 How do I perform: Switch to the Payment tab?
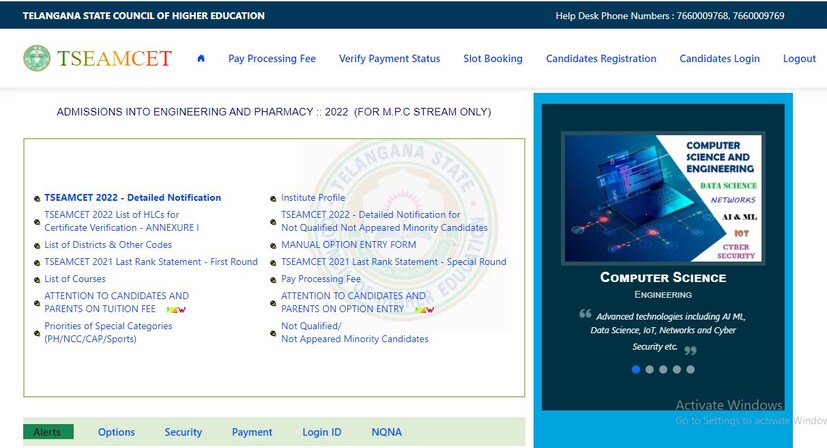252,432
